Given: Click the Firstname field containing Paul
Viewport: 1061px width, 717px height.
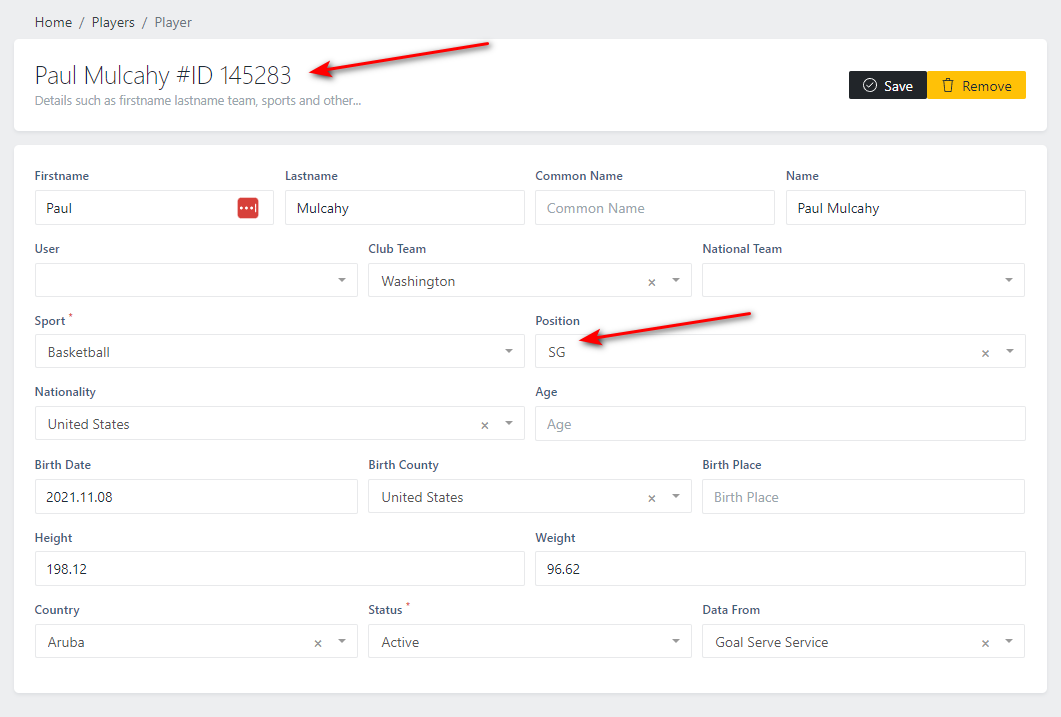Looking at the screenshot, I should [154, 208].
